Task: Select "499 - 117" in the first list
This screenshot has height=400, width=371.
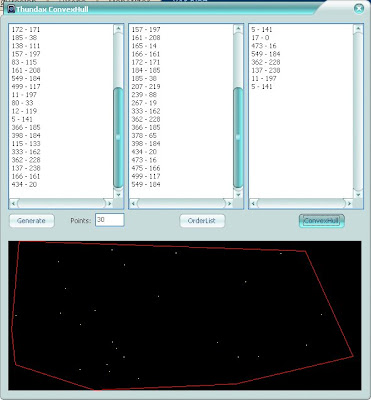Action: (26, 86)
